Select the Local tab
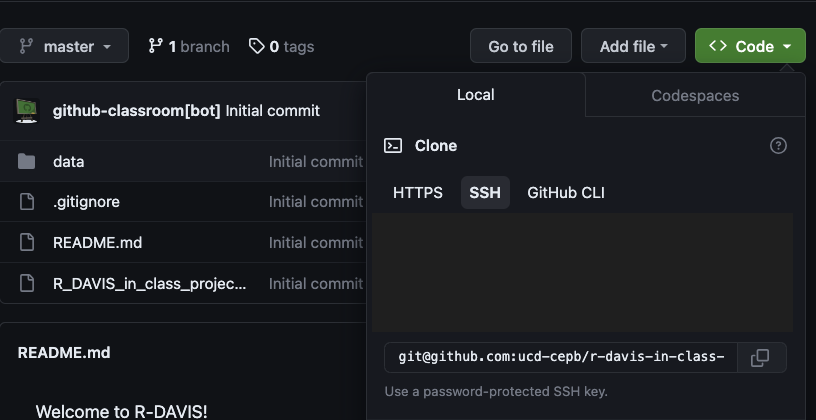The width and height of the screenshot is (816, 420). [476, 95]
